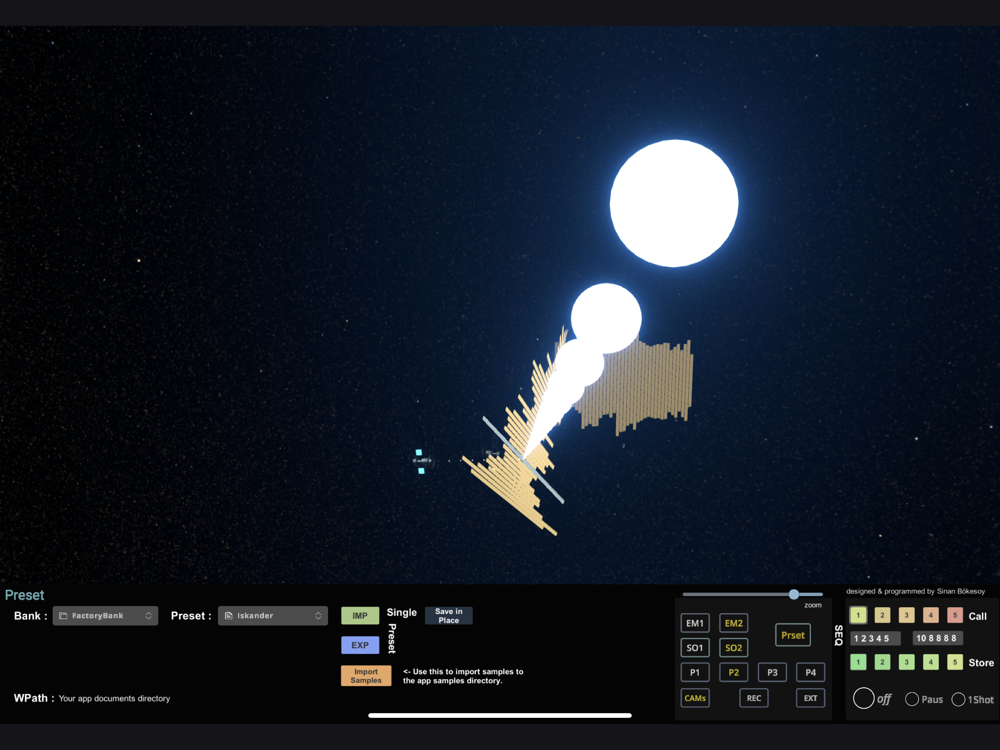Viewport: 1000px width, 750px height.
Task: Adjust the zoom slider handle
Action: click(794, 594)
